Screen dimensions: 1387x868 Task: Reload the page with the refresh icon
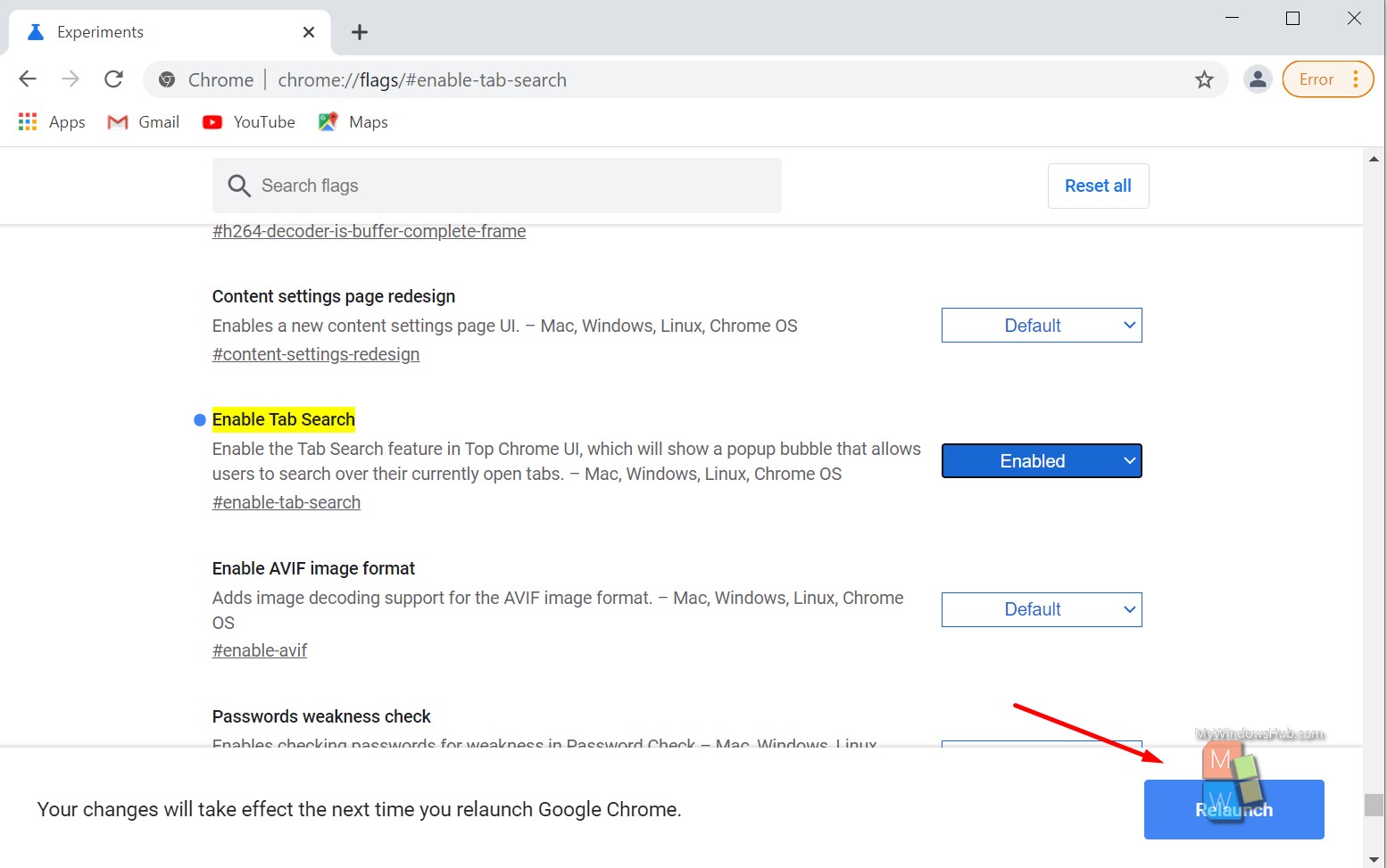pos(113,79)
